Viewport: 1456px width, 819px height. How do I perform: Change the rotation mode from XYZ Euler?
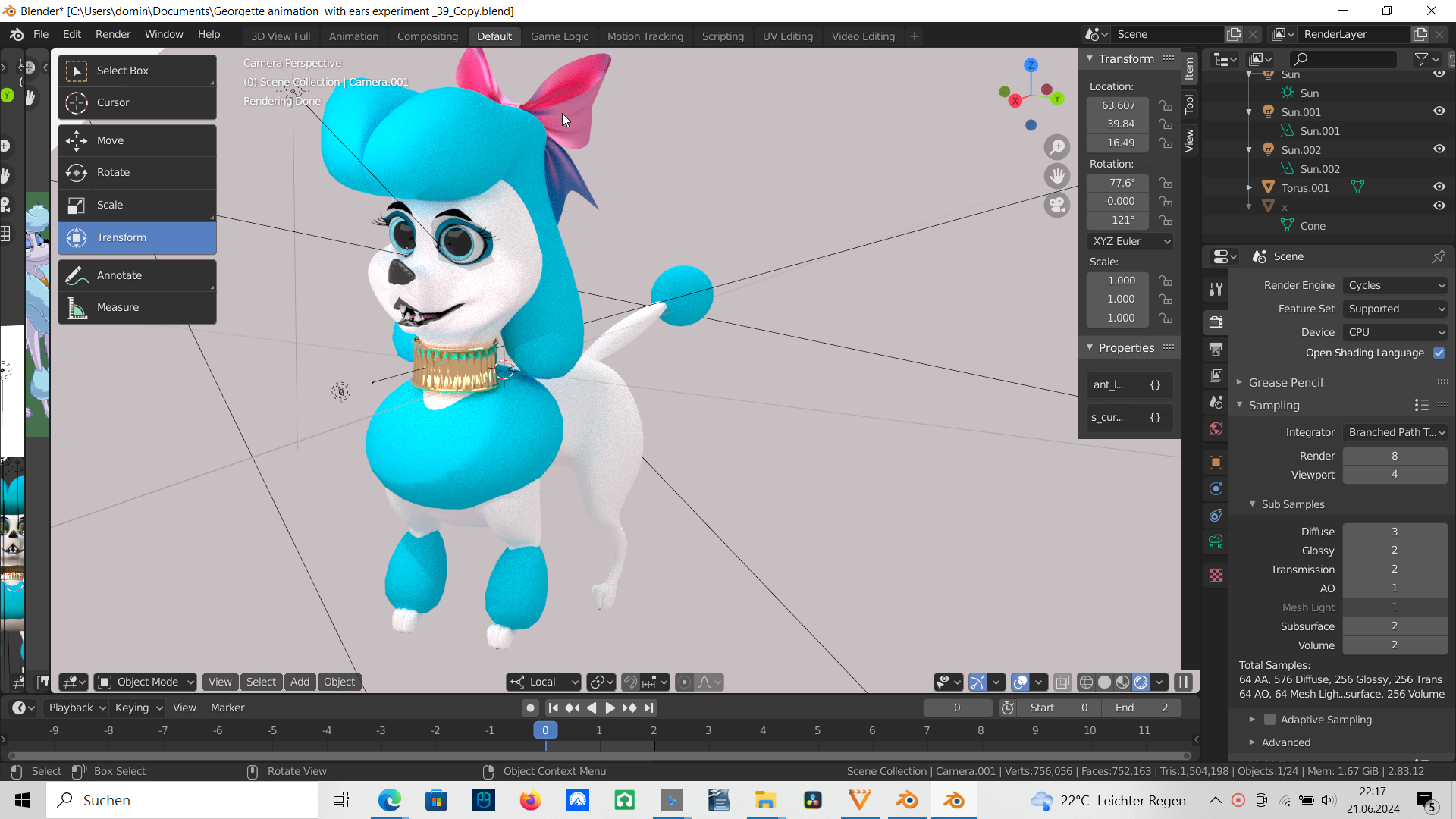[1129, 241]
